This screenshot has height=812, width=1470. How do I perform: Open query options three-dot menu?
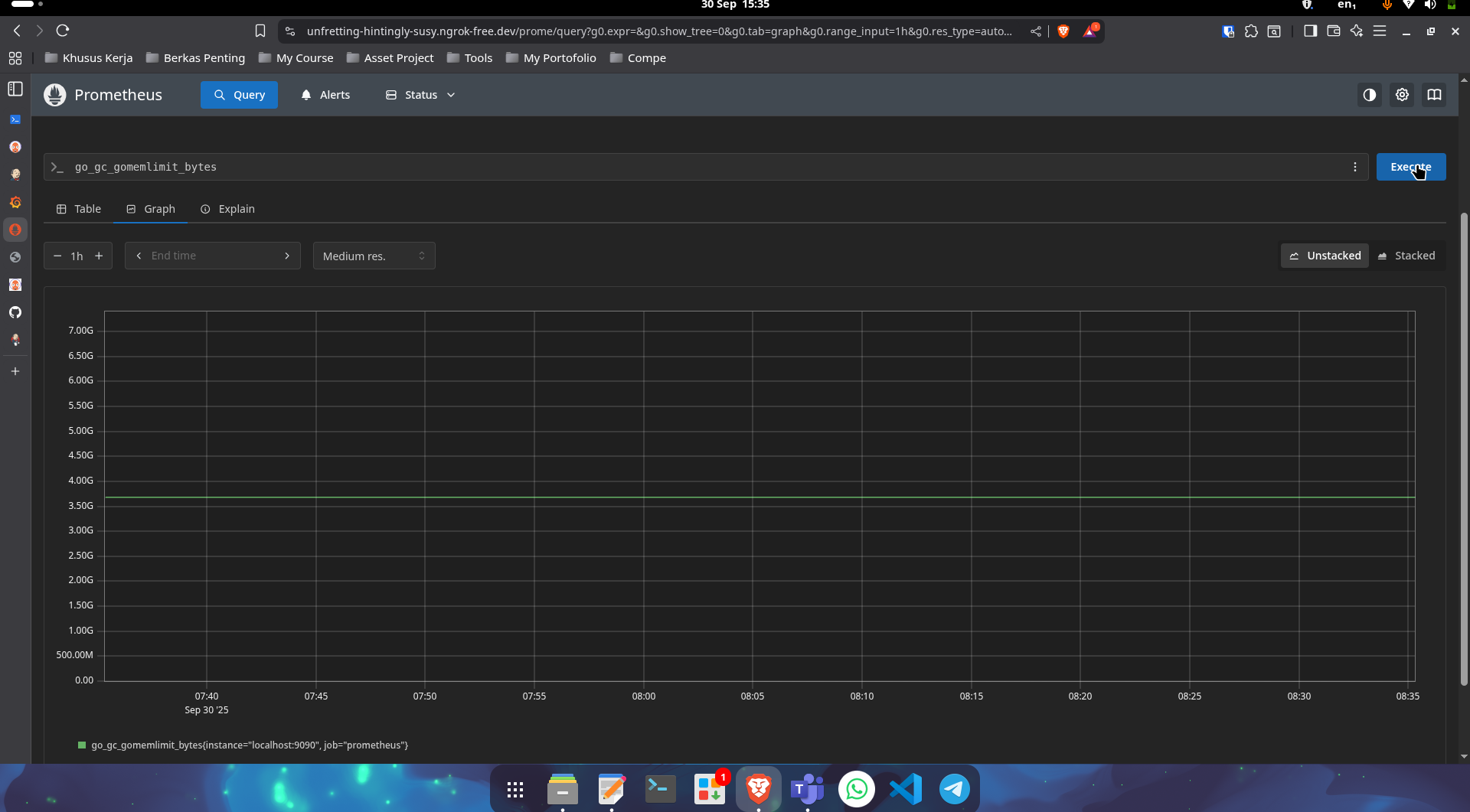[x=1354, y=167]
